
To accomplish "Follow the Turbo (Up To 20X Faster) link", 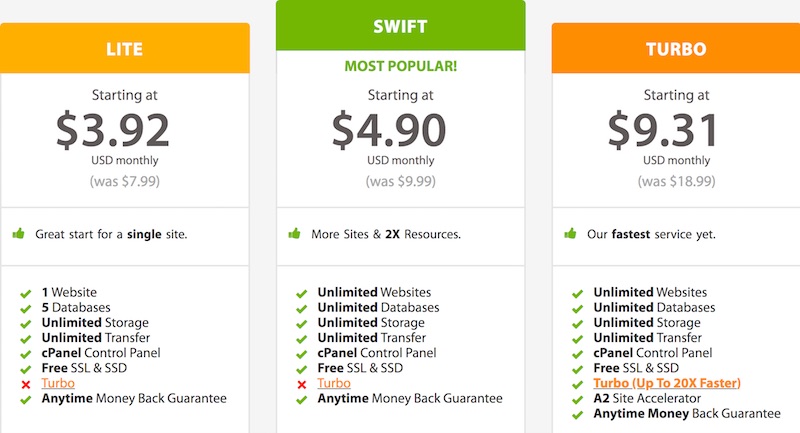I will click(667, 383).
